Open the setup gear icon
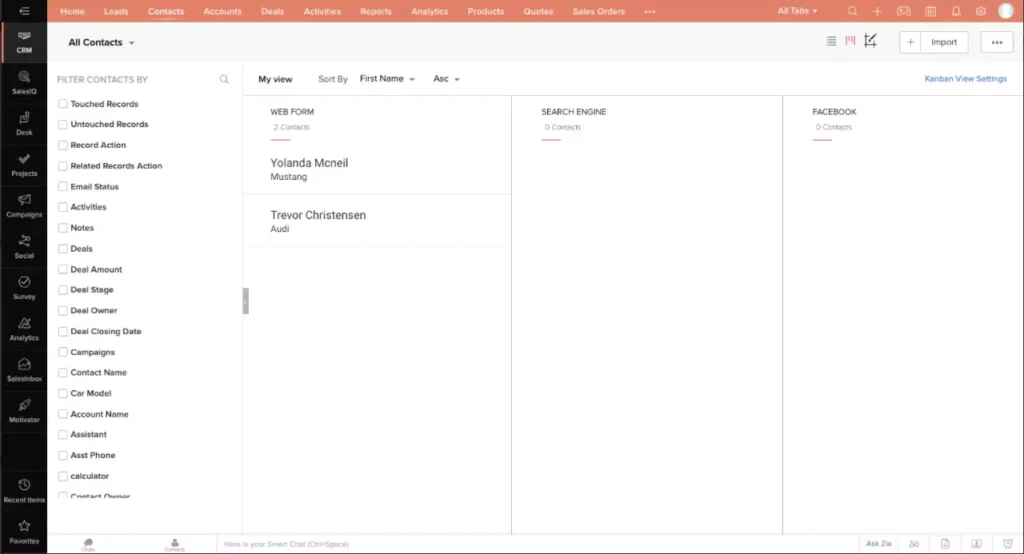Screen dimensions: 1024x554 pyautogui.click(x=981, y=11)
